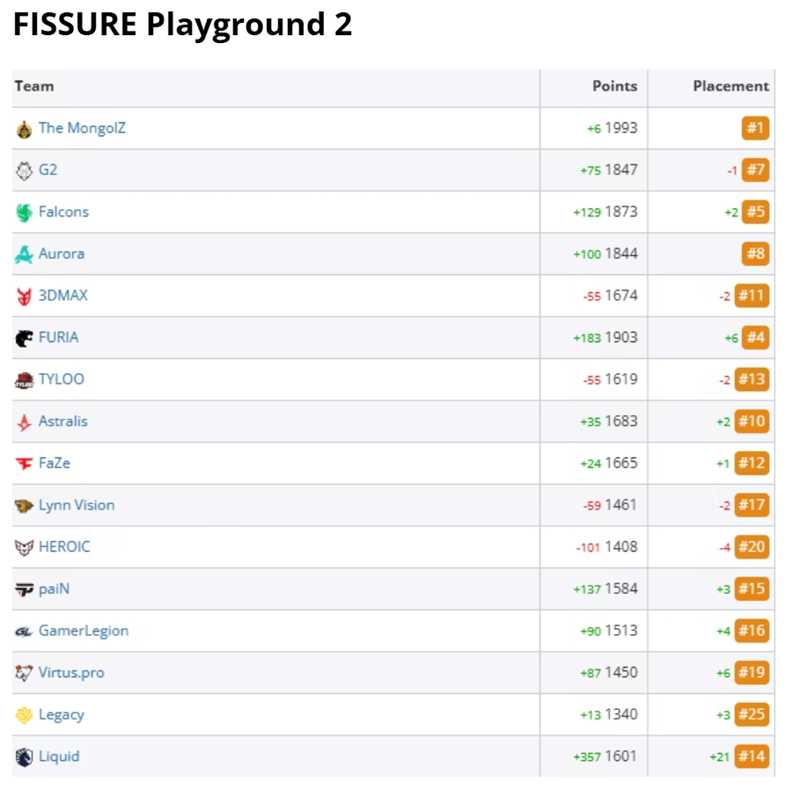Select the G2 wolf logo
The height and width of the screenshot is (797, 800).
[x=24, y=170]
